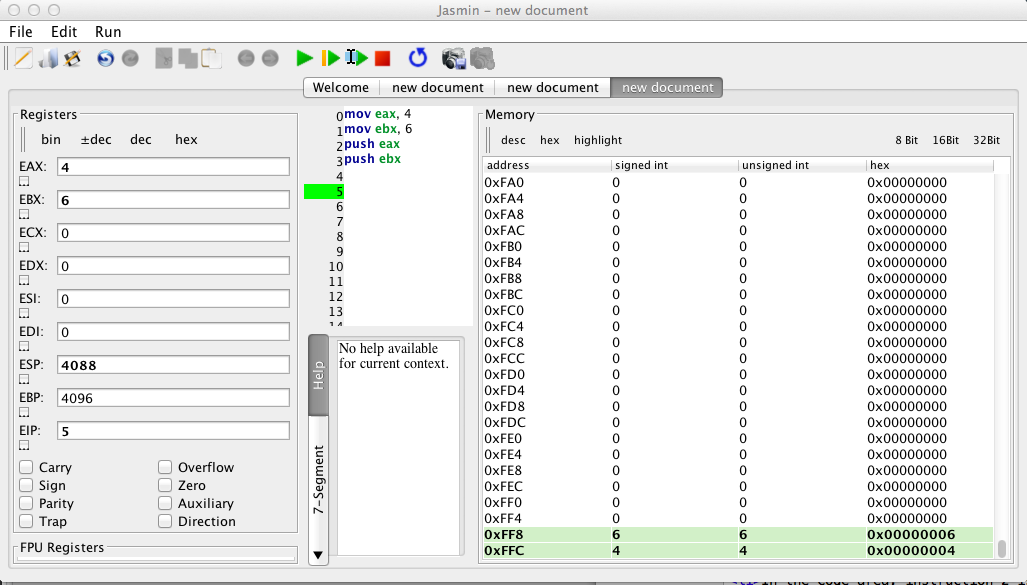Screen dimensions: 1027x585
Task: Click the blue undo arrow icon
Action: click(105, 58)
